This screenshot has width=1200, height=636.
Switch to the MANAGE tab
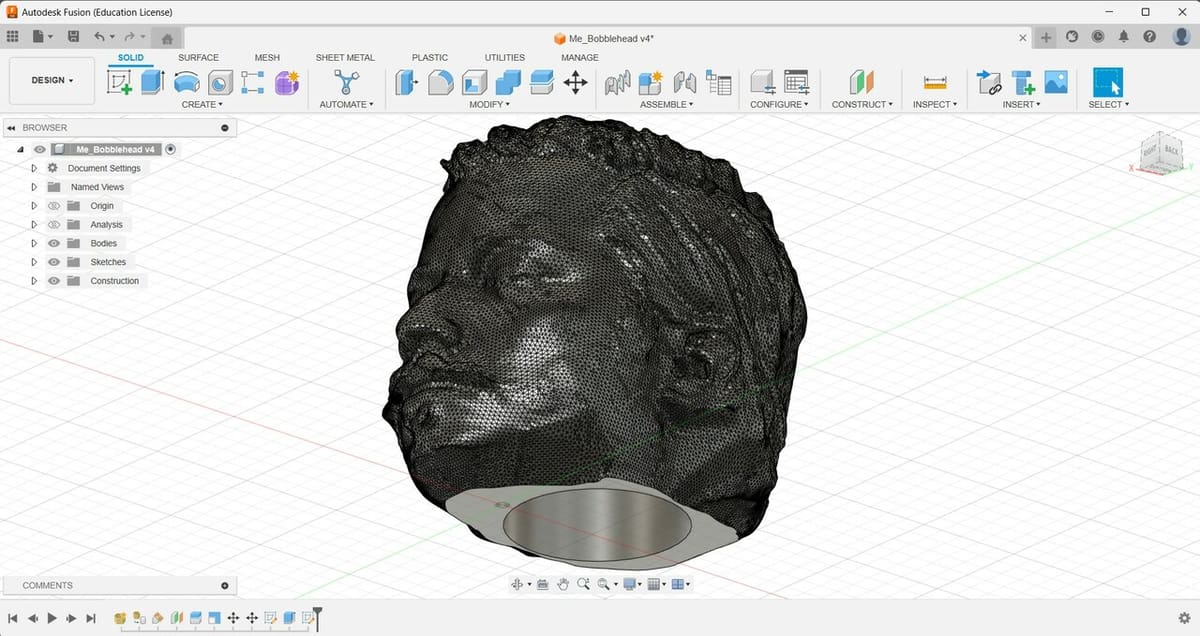(x=580, y=58)
